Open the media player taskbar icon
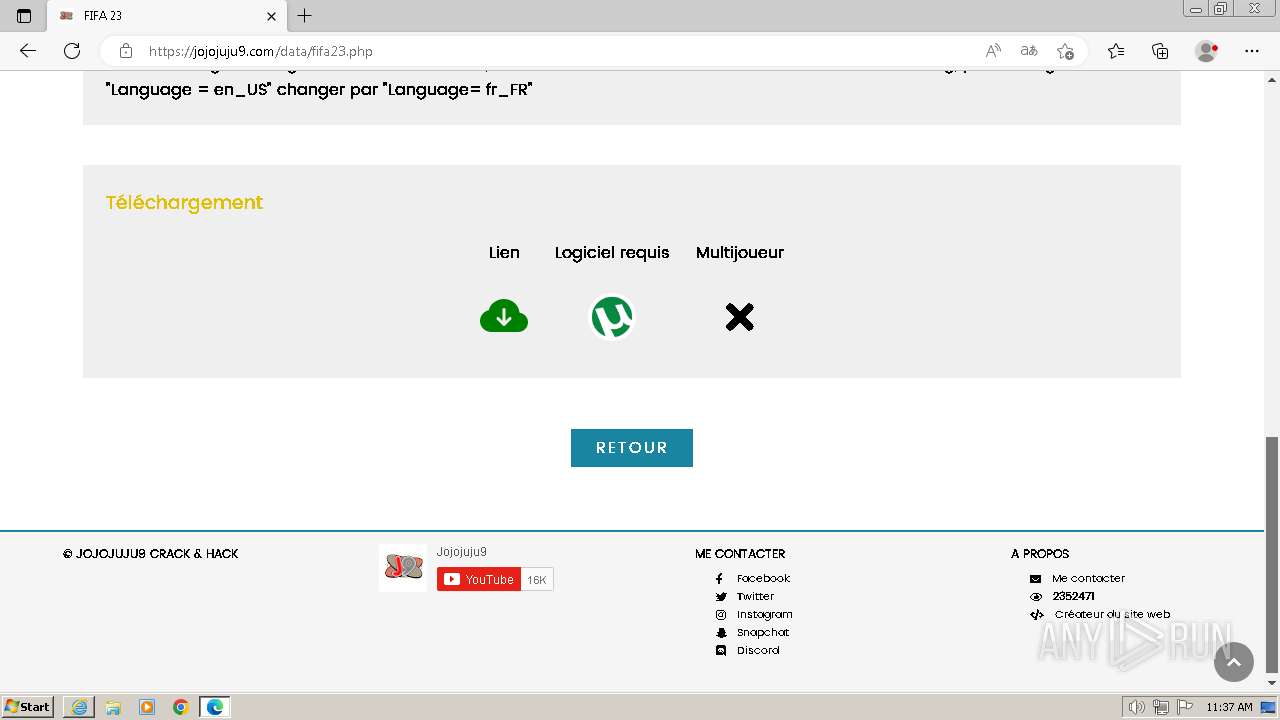 [147, 707]
